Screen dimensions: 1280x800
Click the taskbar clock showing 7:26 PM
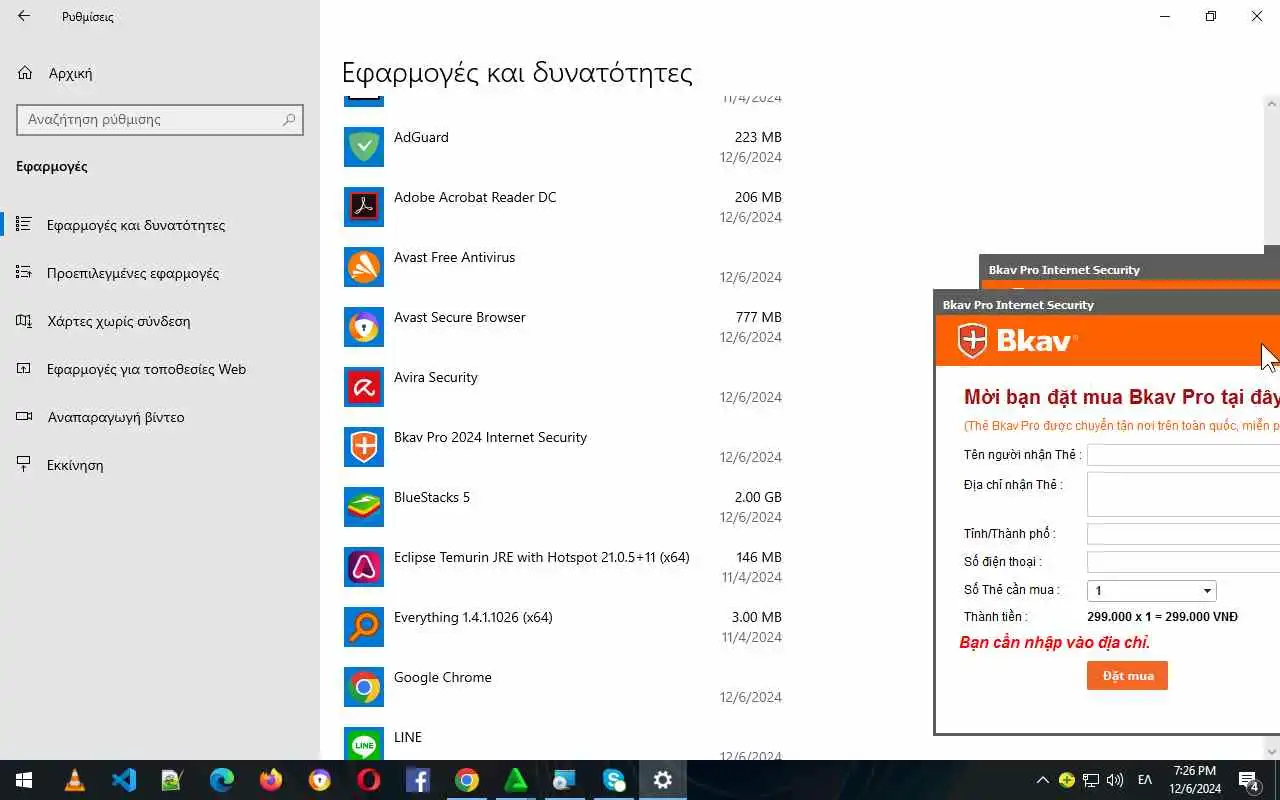tap(1195, 771)
